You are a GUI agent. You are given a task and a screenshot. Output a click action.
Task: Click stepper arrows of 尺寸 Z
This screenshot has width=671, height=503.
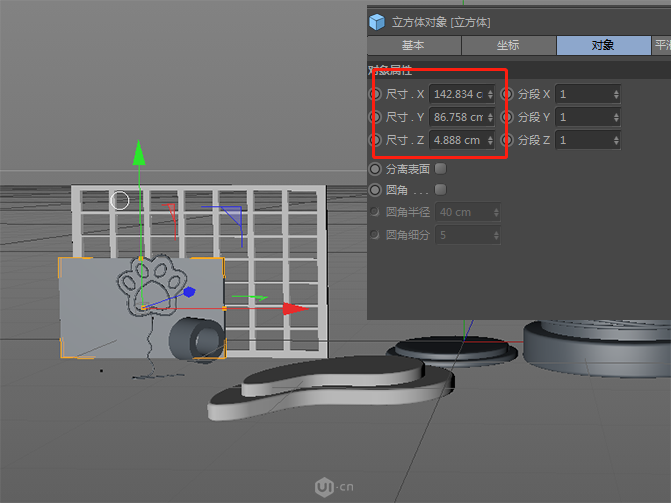click(490, 140)
